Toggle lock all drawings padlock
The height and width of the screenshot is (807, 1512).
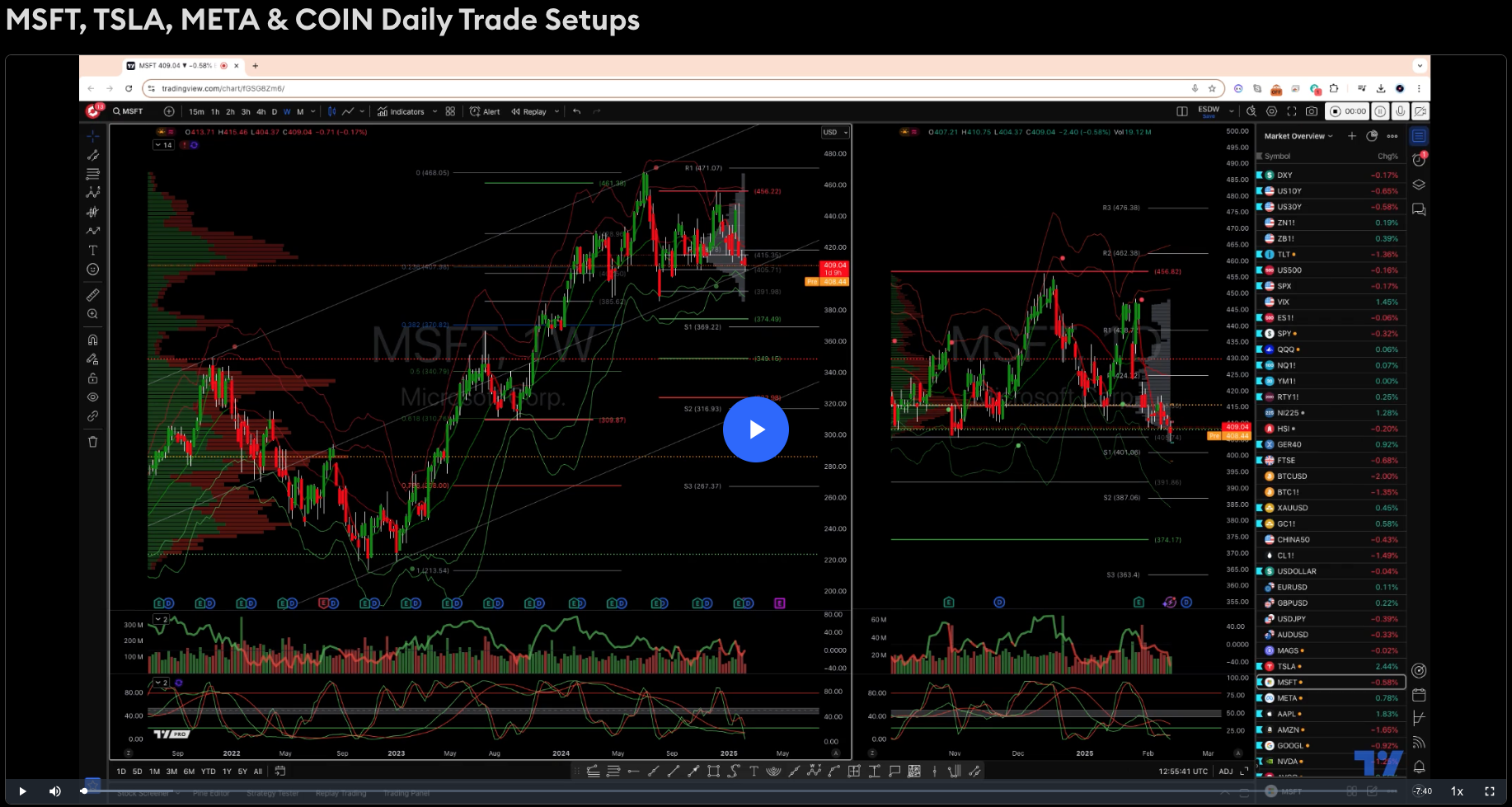(x=92, y=378)
